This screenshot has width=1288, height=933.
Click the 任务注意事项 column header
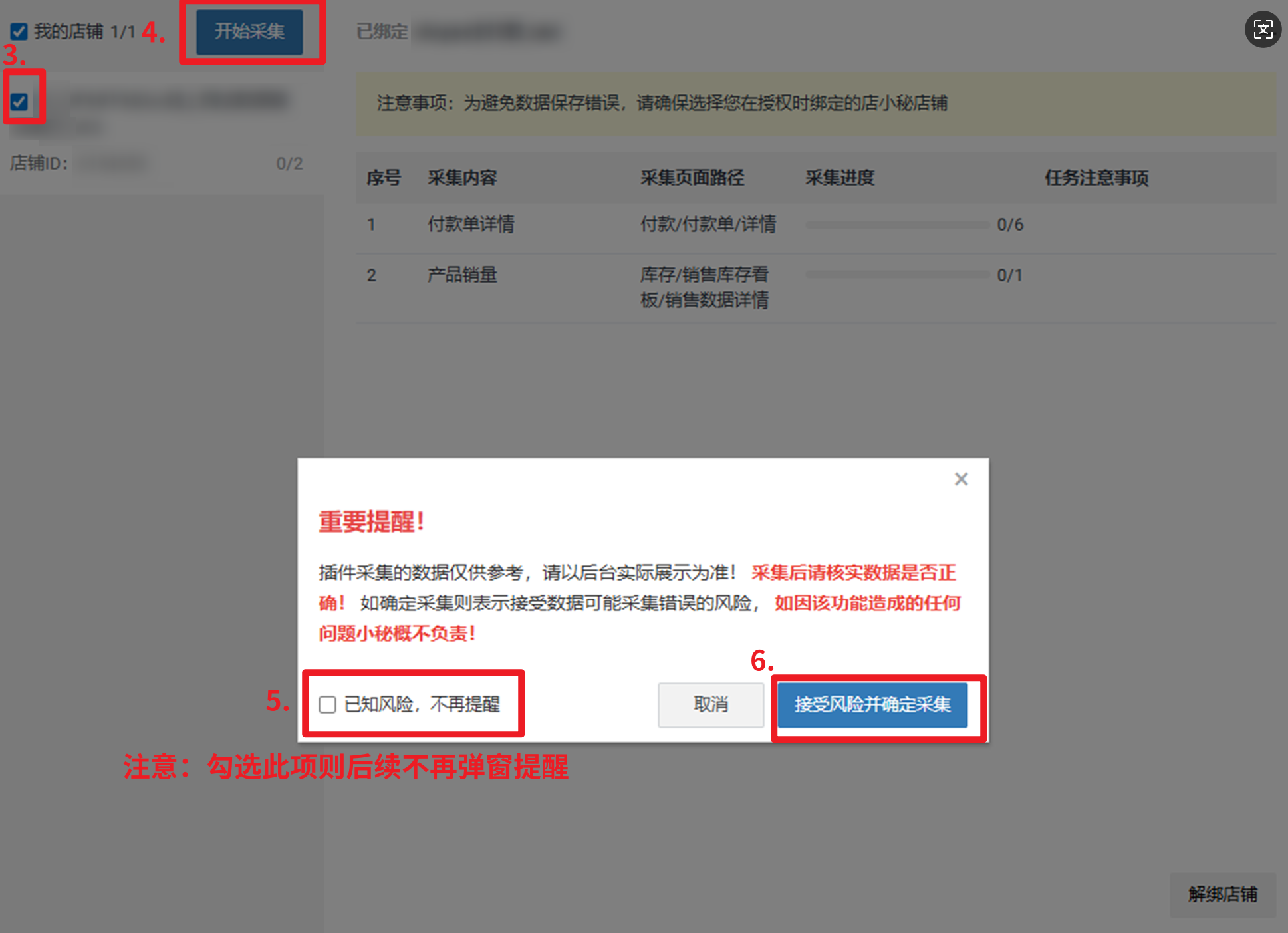pyautogui.click(x=1096, y=178)
